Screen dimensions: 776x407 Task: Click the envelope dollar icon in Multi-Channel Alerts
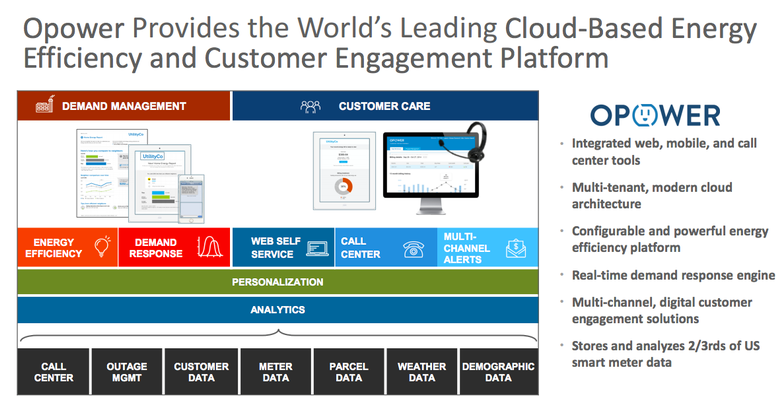click(x=516, y=249)
